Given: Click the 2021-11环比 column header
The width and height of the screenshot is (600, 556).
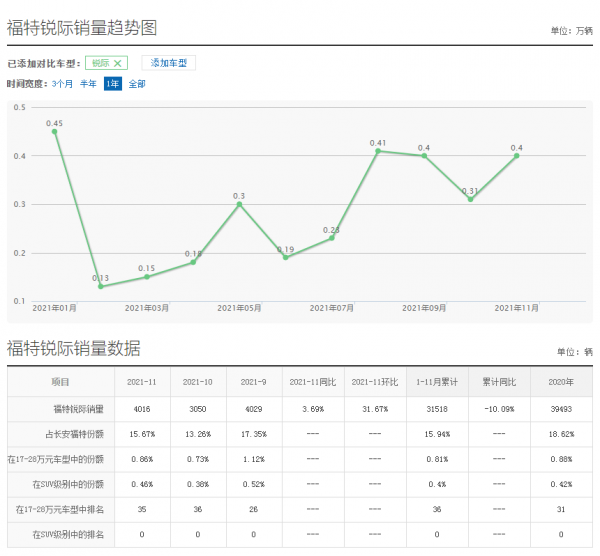Looking at the screenshot, I should tap(375, 382).
